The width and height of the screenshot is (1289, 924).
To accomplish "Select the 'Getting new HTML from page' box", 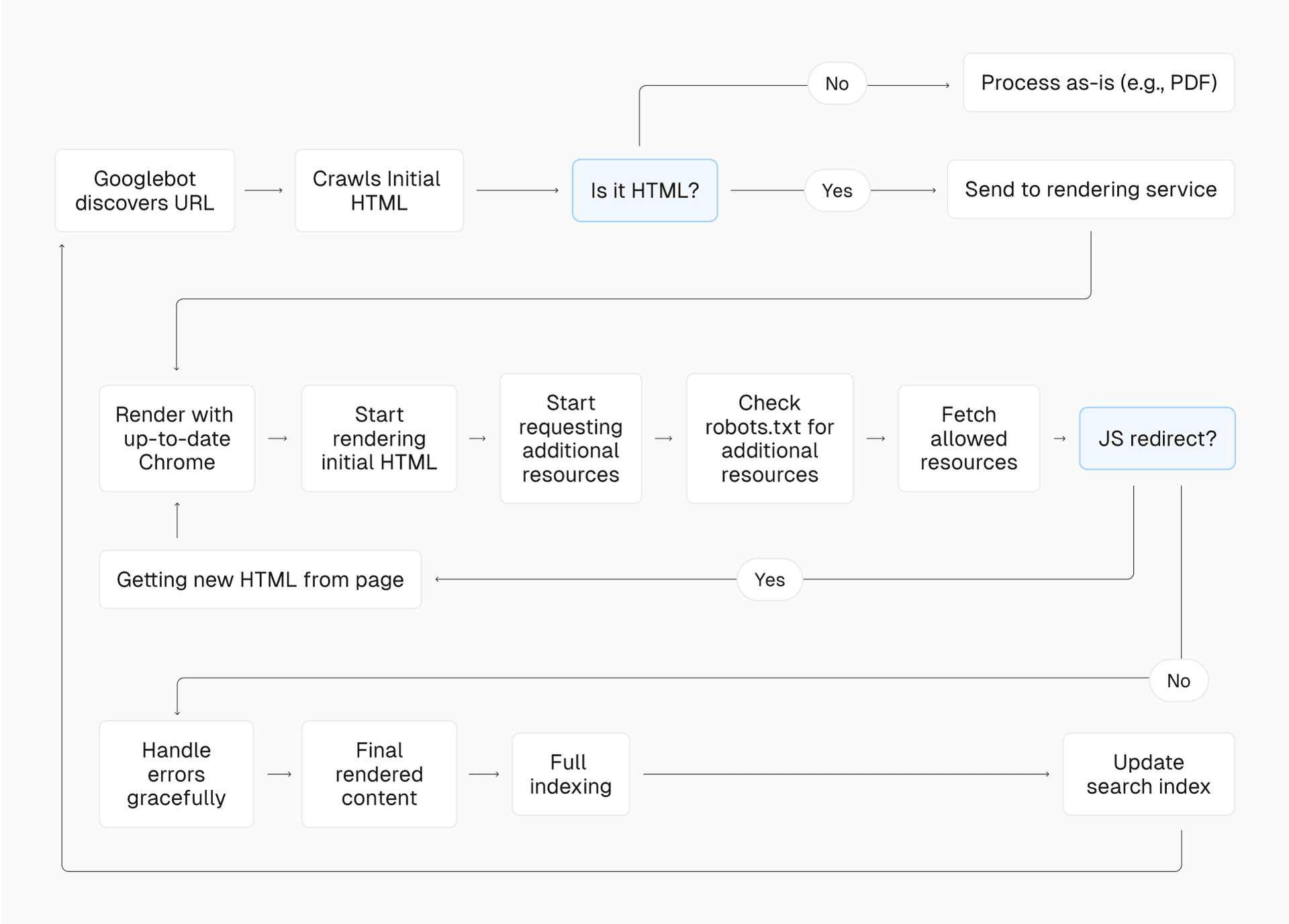I will click(x=260, y=580).
